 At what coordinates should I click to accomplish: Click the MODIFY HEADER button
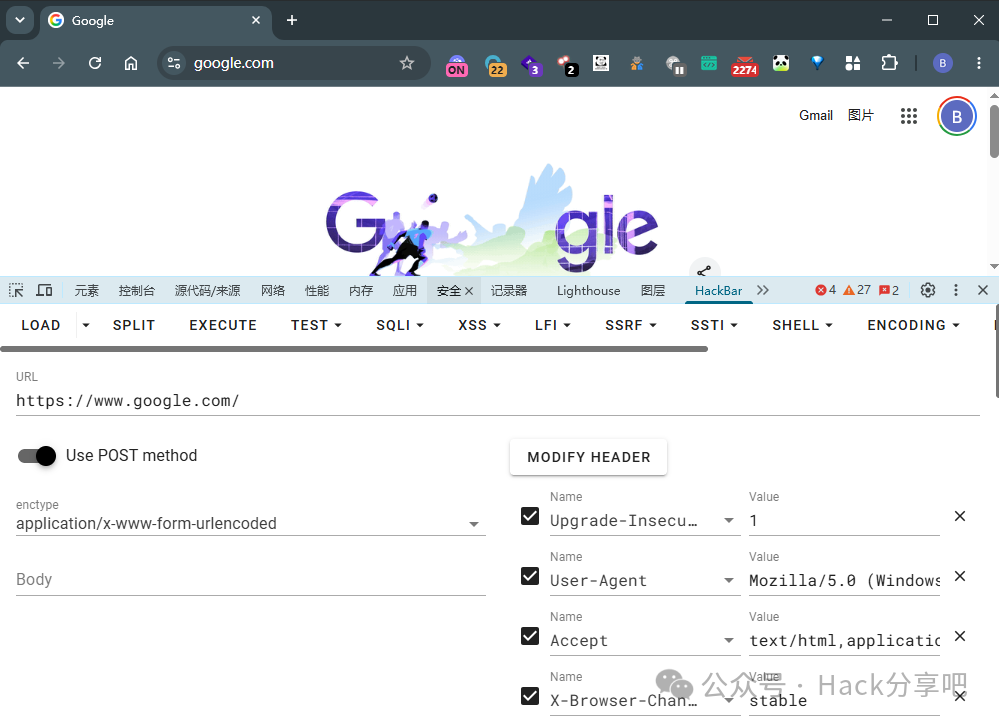pos(589,457)
